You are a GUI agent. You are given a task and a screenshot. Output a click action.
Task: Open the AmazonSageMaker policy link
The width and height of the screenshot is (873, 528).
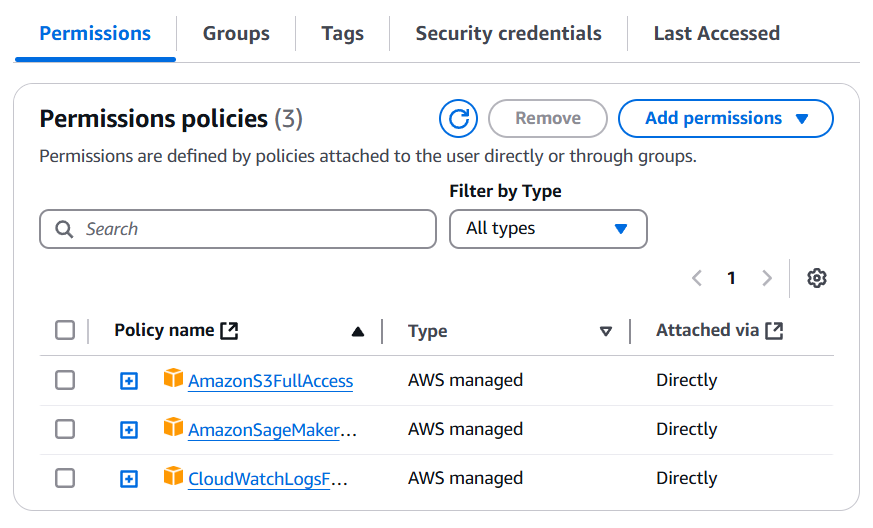264,430
